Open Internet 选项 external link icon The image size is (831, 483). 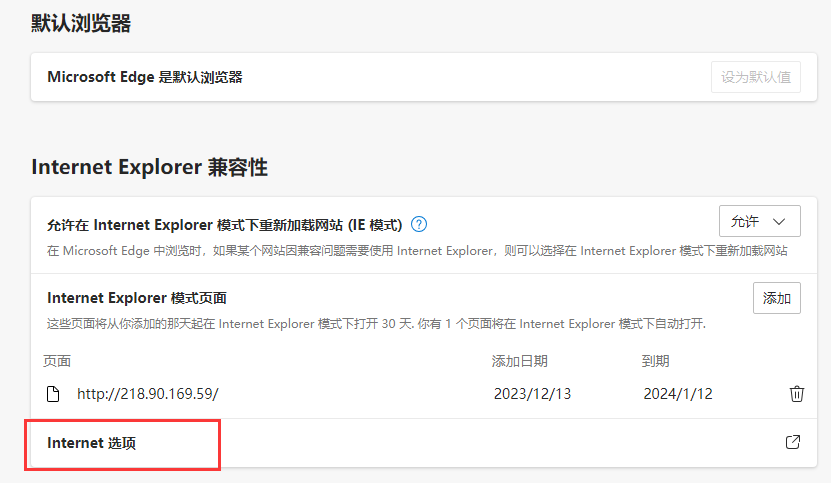(x=793, y=442)
